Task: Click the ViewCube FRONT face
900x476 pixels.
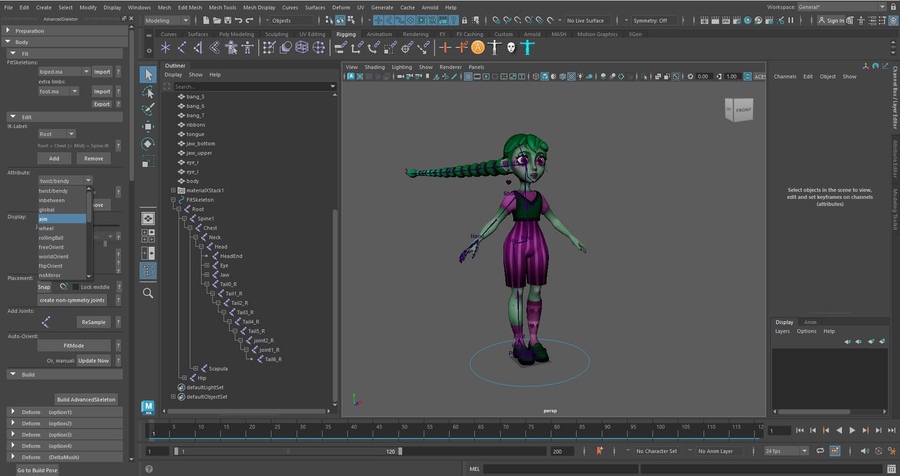Action: click(746, 112)
